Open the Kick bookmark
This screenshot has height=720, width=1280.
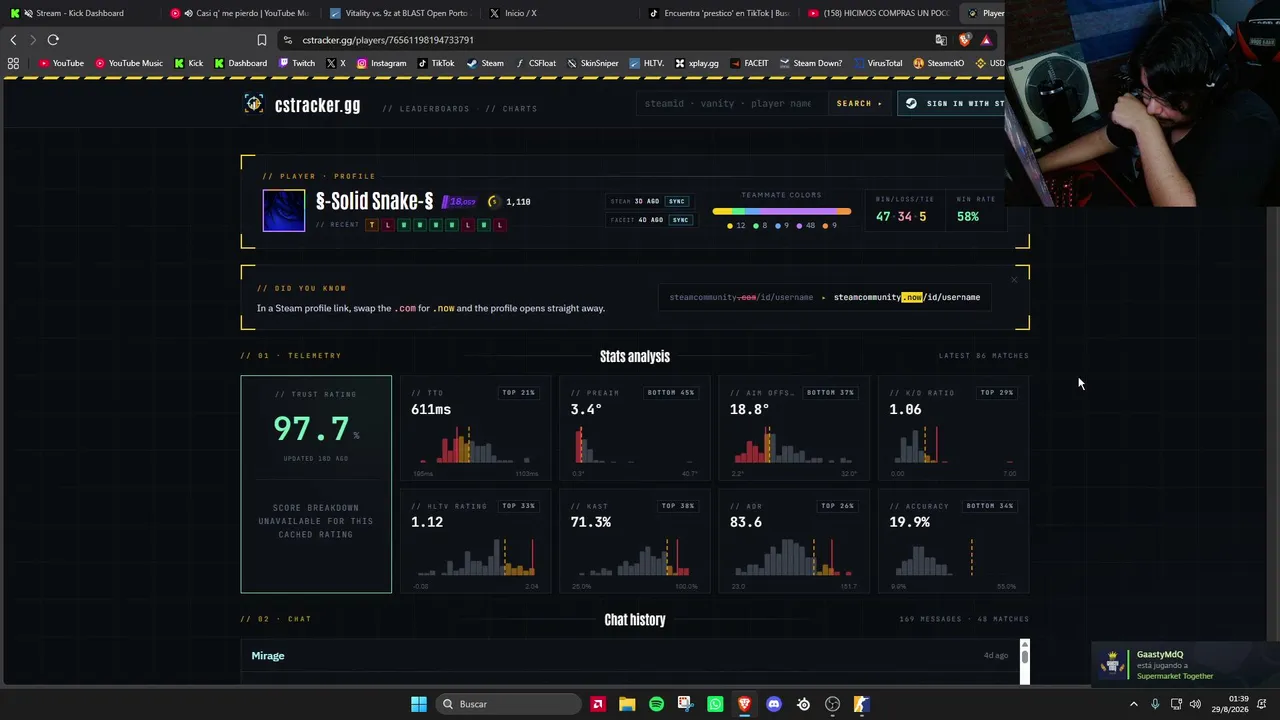(189, 63)
